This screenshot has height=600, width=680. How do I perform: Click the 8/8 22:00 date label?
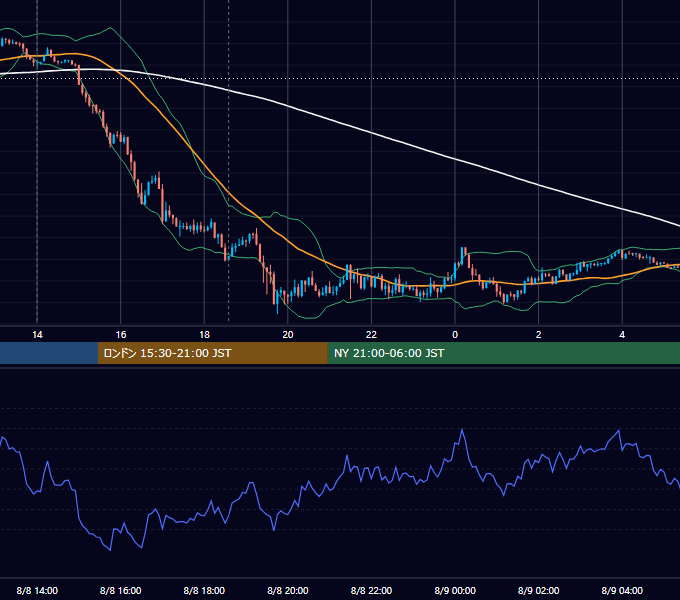pos(371,590)
